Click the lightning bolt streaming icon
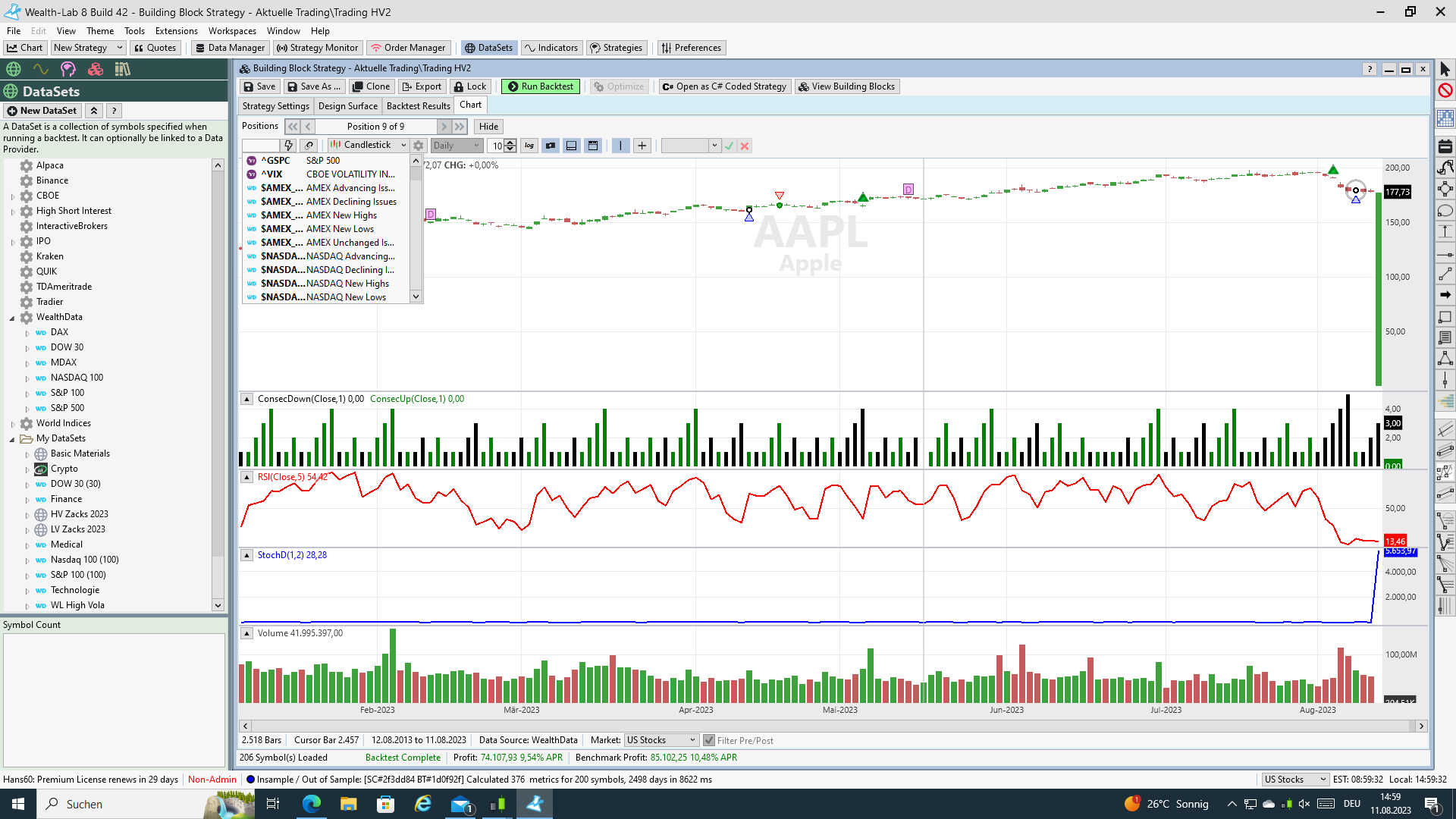Viewport: 1456px width, 819px height. click(288, 146)
